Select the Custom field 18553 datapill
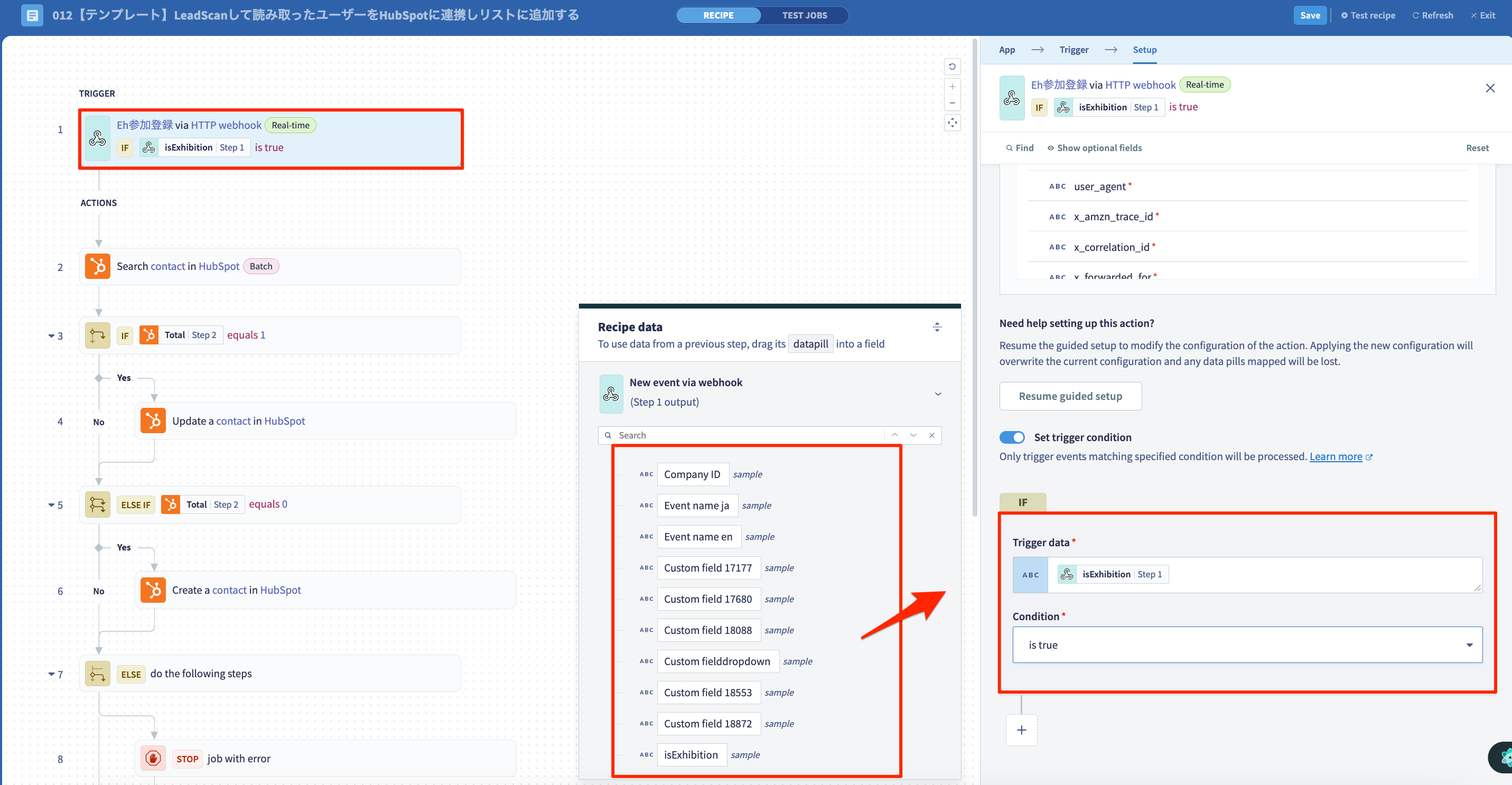Image resolution: width=1512 pixels, height=785 pixels. (708, 693)
